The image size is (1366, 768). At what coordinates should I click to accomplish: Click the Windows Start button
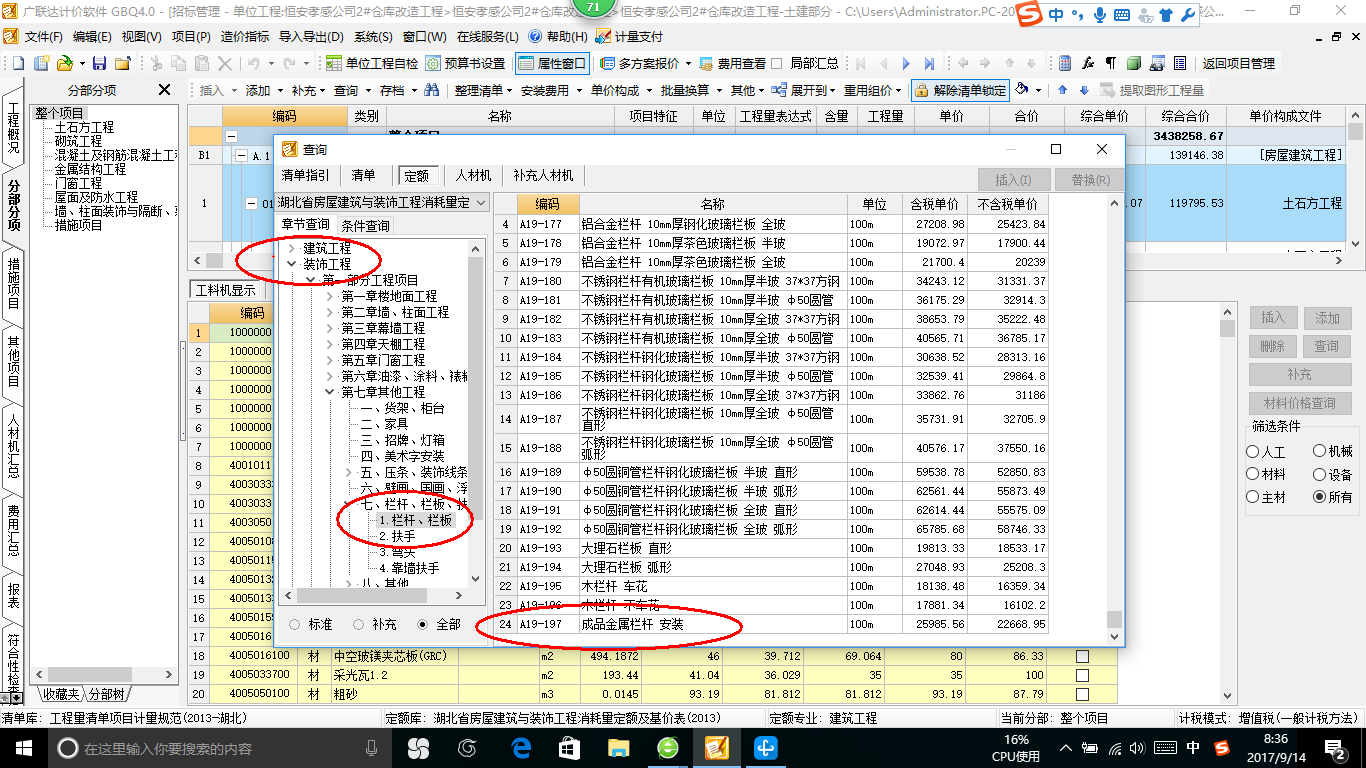point(23,748)
